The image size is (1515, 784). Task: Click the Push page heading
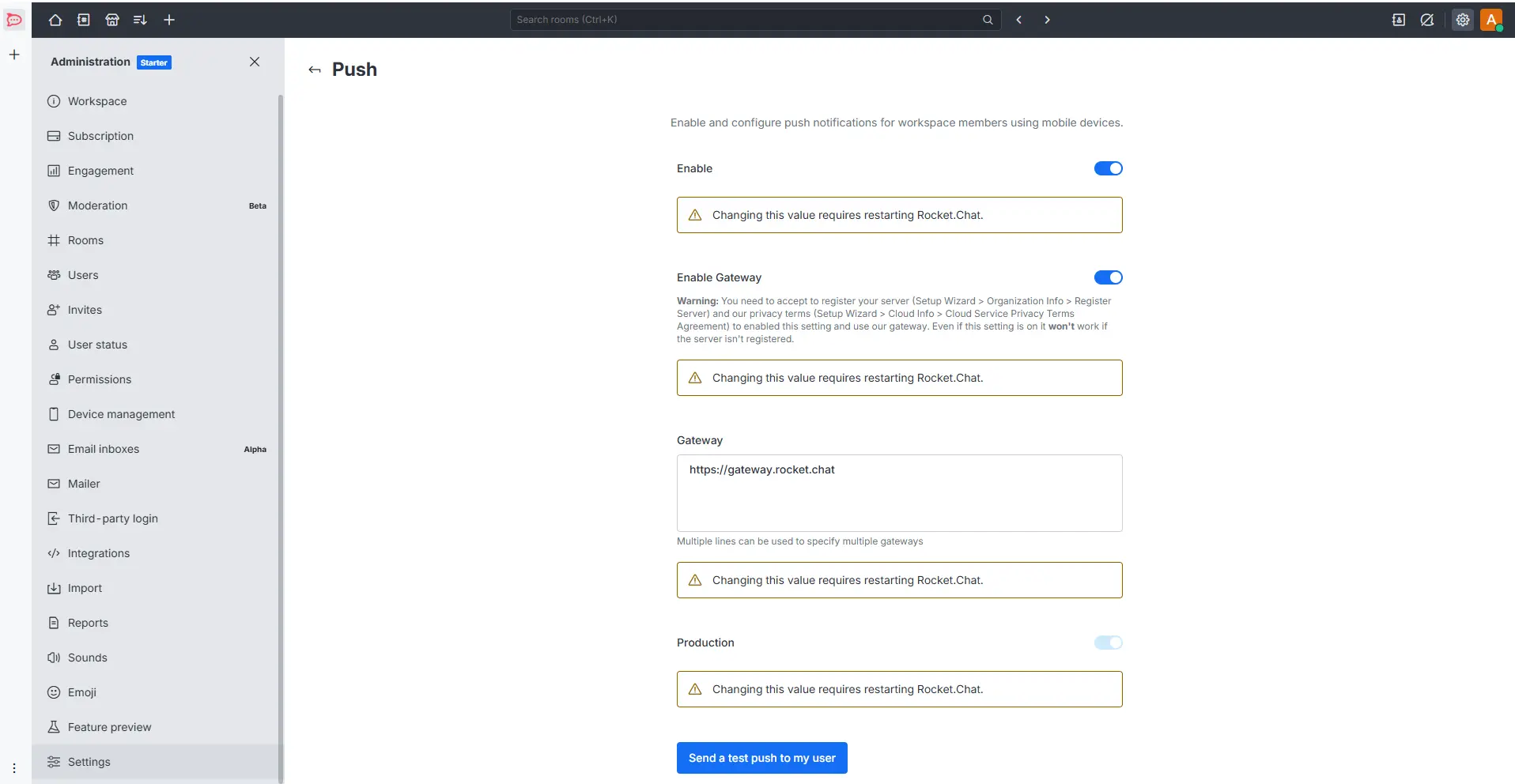(354, 70)
